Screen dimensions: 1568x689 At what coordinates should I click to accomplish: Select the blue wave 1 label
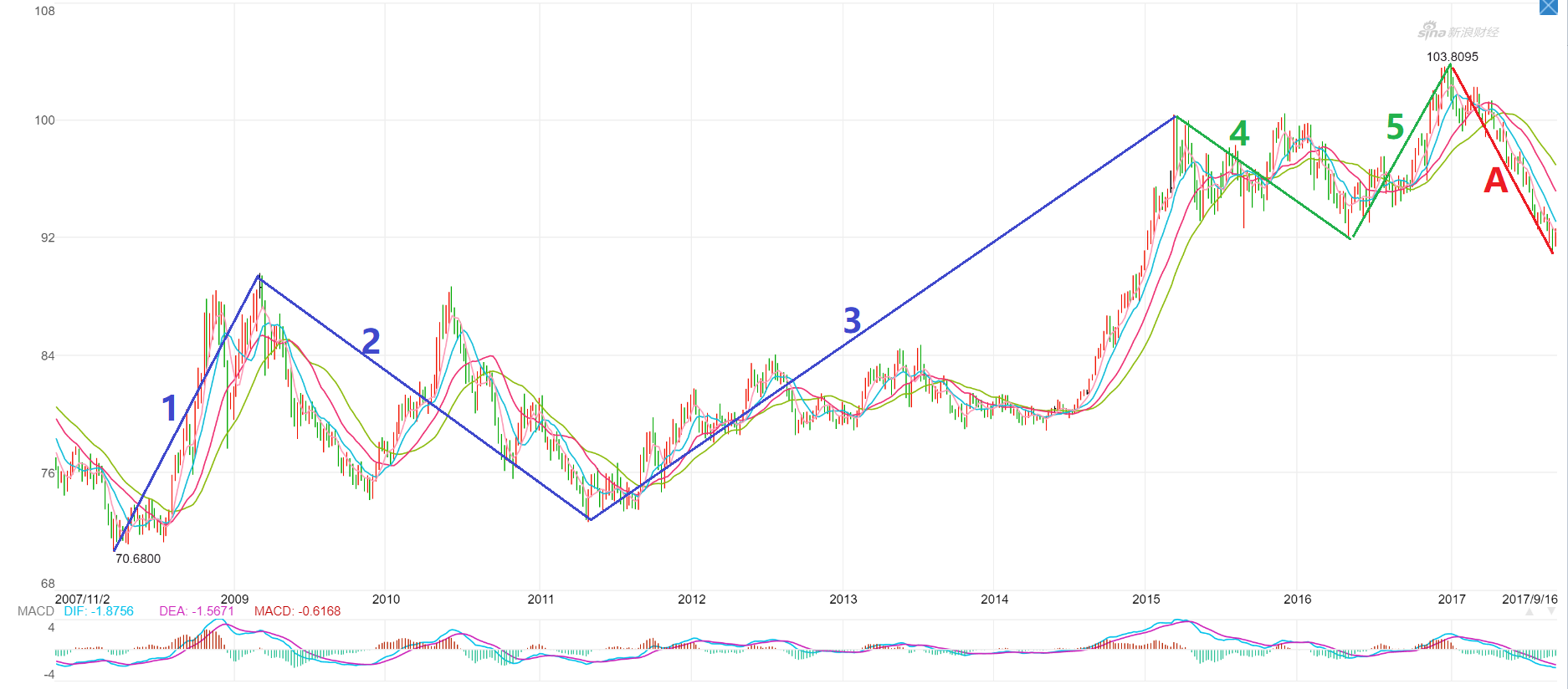point(169,409)
